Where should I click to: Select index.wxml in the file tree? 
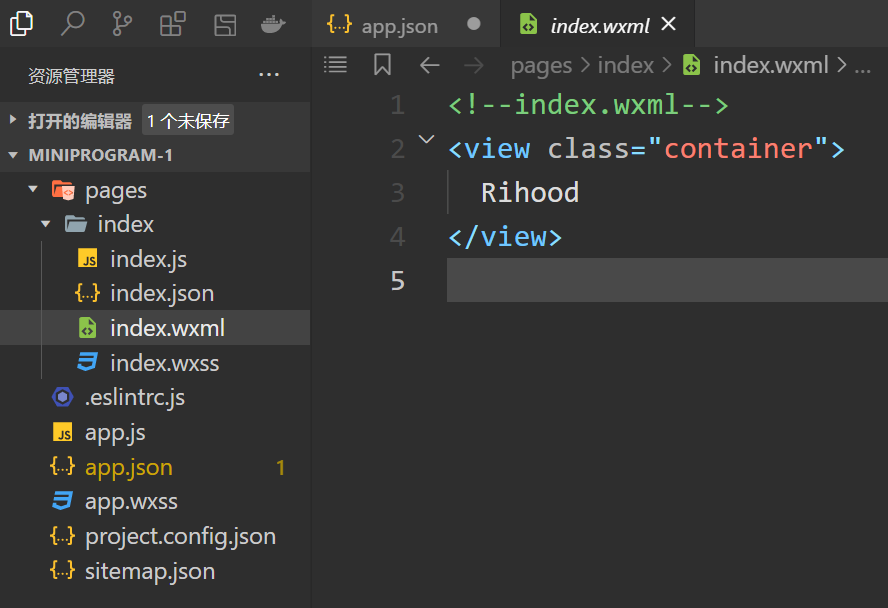[x=155, y=328]
